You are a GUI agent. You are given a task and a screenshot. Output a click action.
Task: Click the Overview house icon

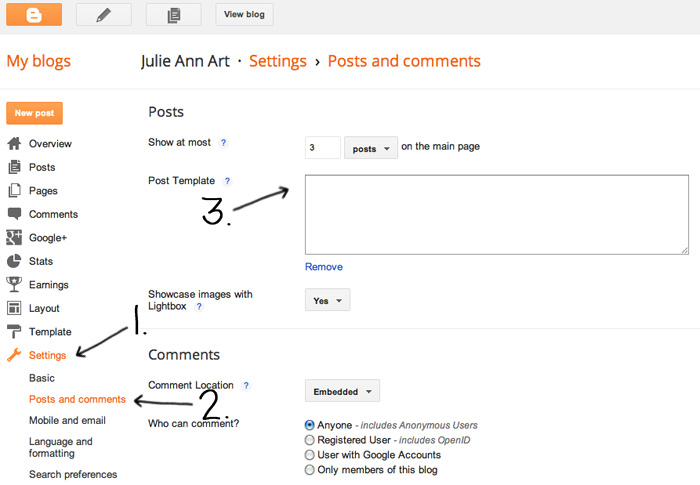pyautogui.click(x=14, y=144)
